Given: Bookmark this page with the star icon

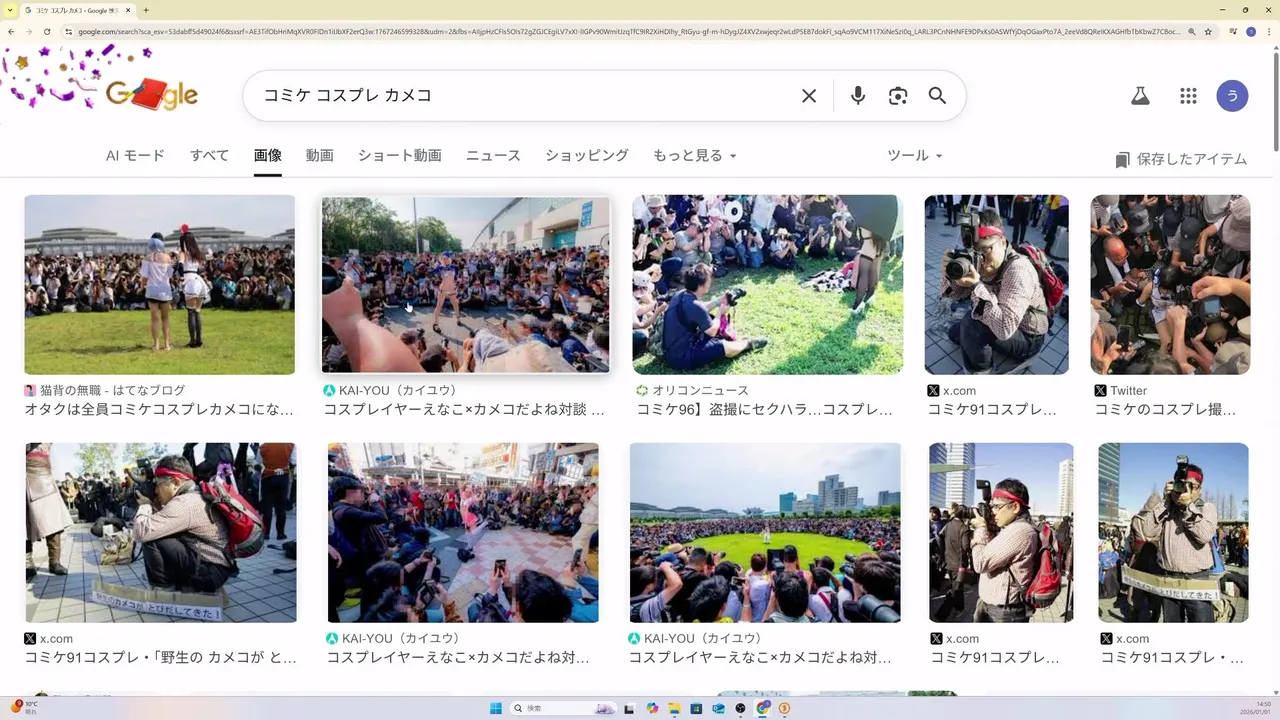Looking at the screenshot, I should click(x=1210, y=32).
